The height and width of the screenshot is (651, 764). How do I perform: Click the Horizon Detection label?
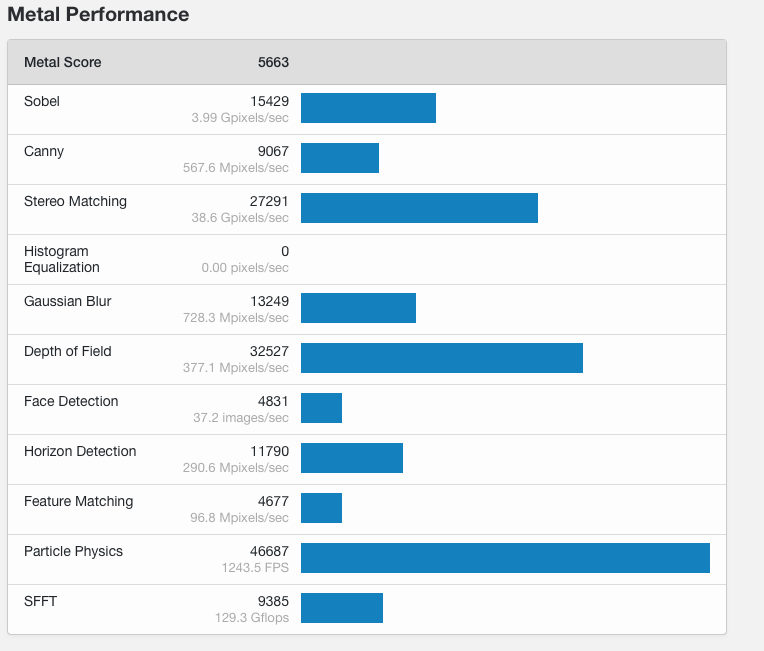(80, 451)
